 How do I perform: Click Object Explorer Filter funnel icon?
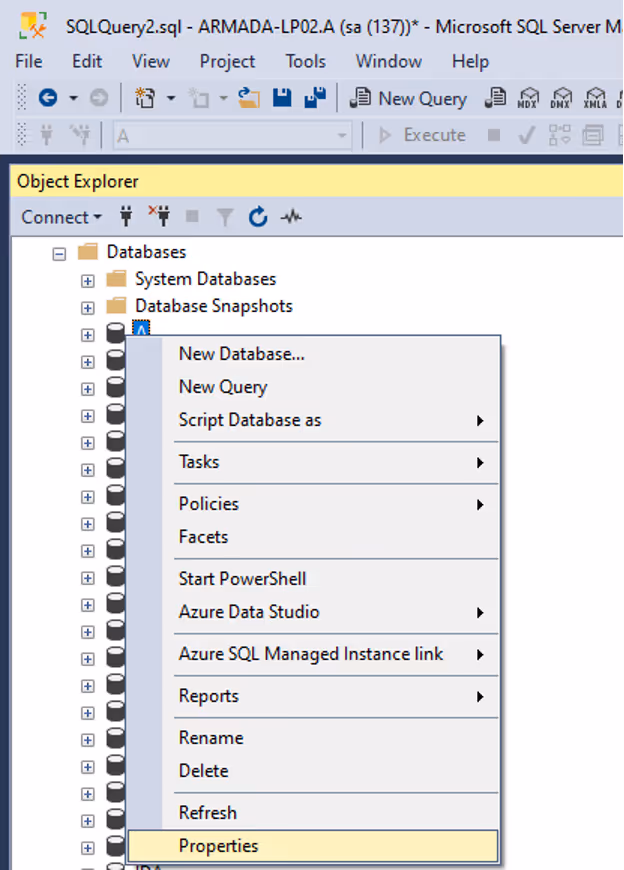(x=225, y=217)
